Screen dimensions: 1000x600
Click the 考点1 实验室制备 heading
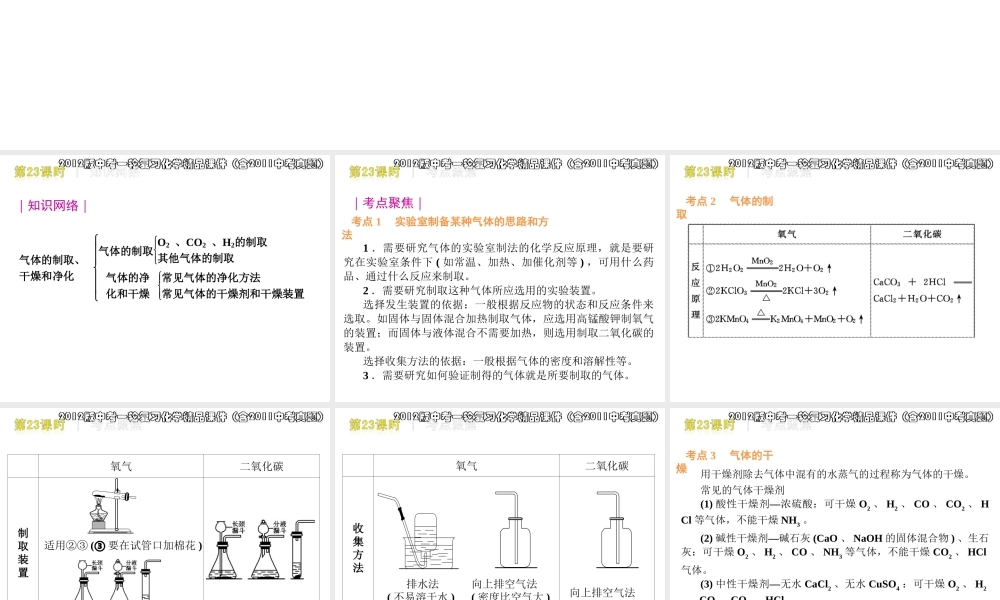point(449,222)
